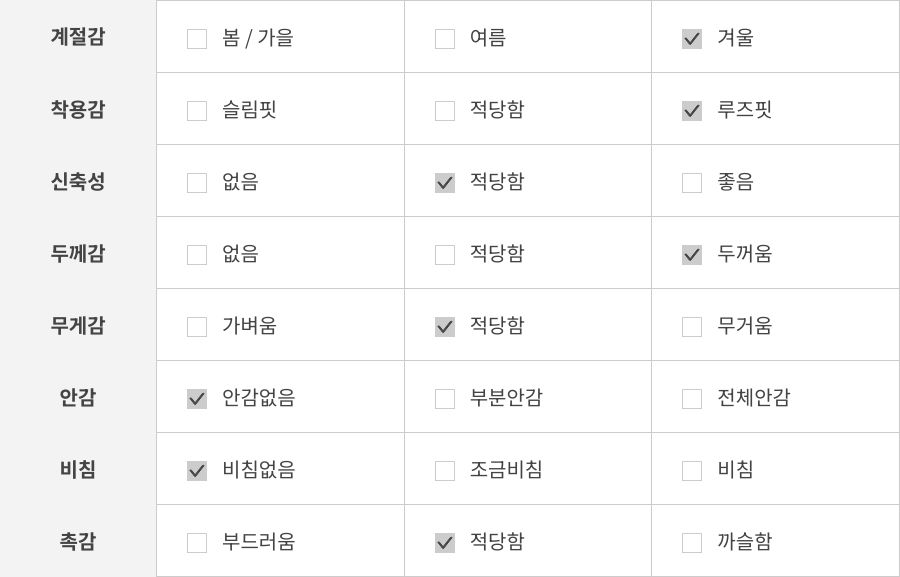Viewport: 900px width, 577px height.
Task: Check 적당함 in the 착용감 row
Action: click(x=445, y=111)
